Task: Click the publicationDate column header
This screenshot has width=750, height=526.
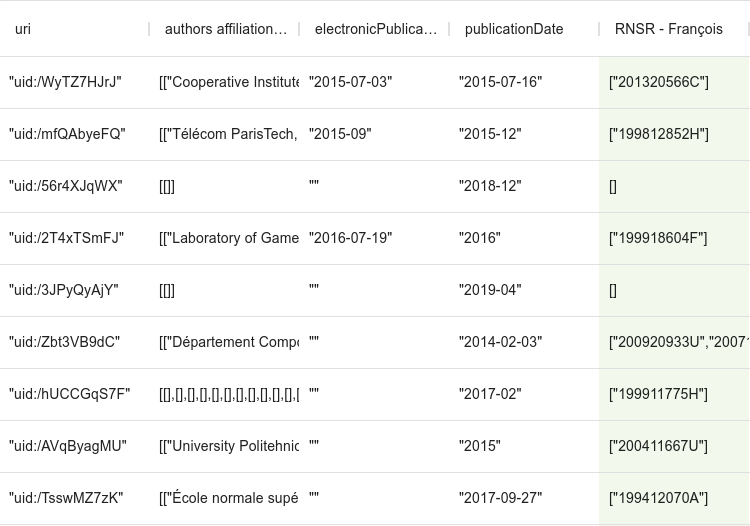Action: [514, 29]
